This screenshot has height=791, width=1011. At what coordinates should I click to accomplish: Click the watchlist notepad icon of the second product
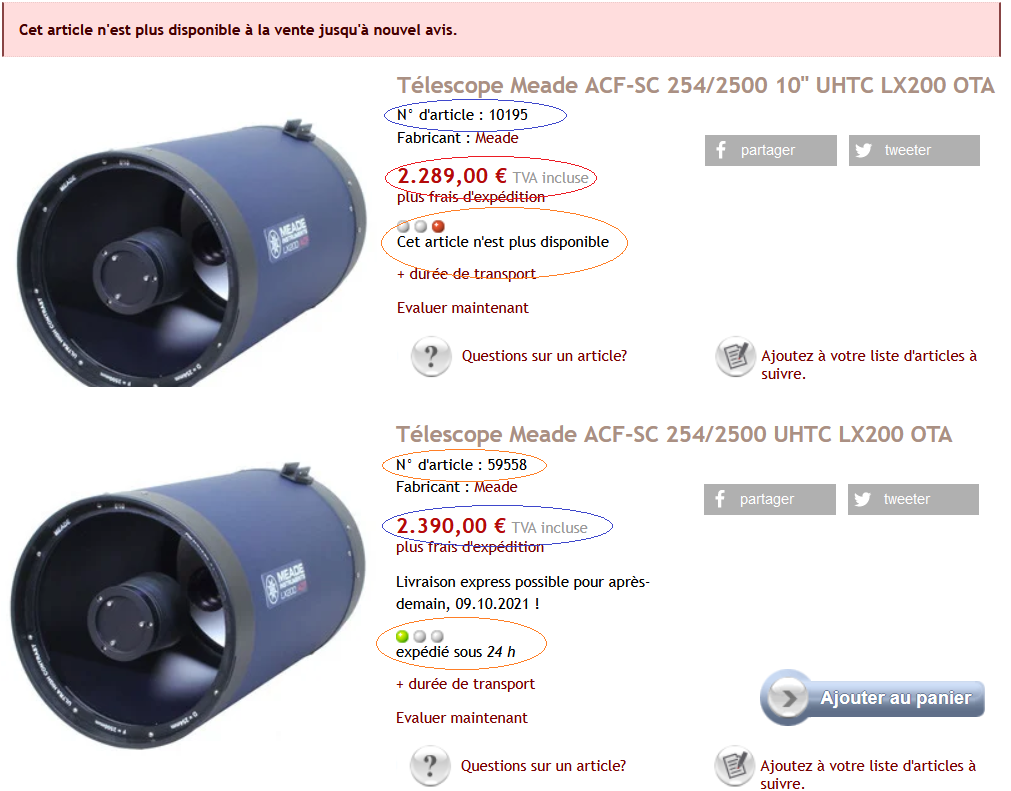(x=734, y=766)
